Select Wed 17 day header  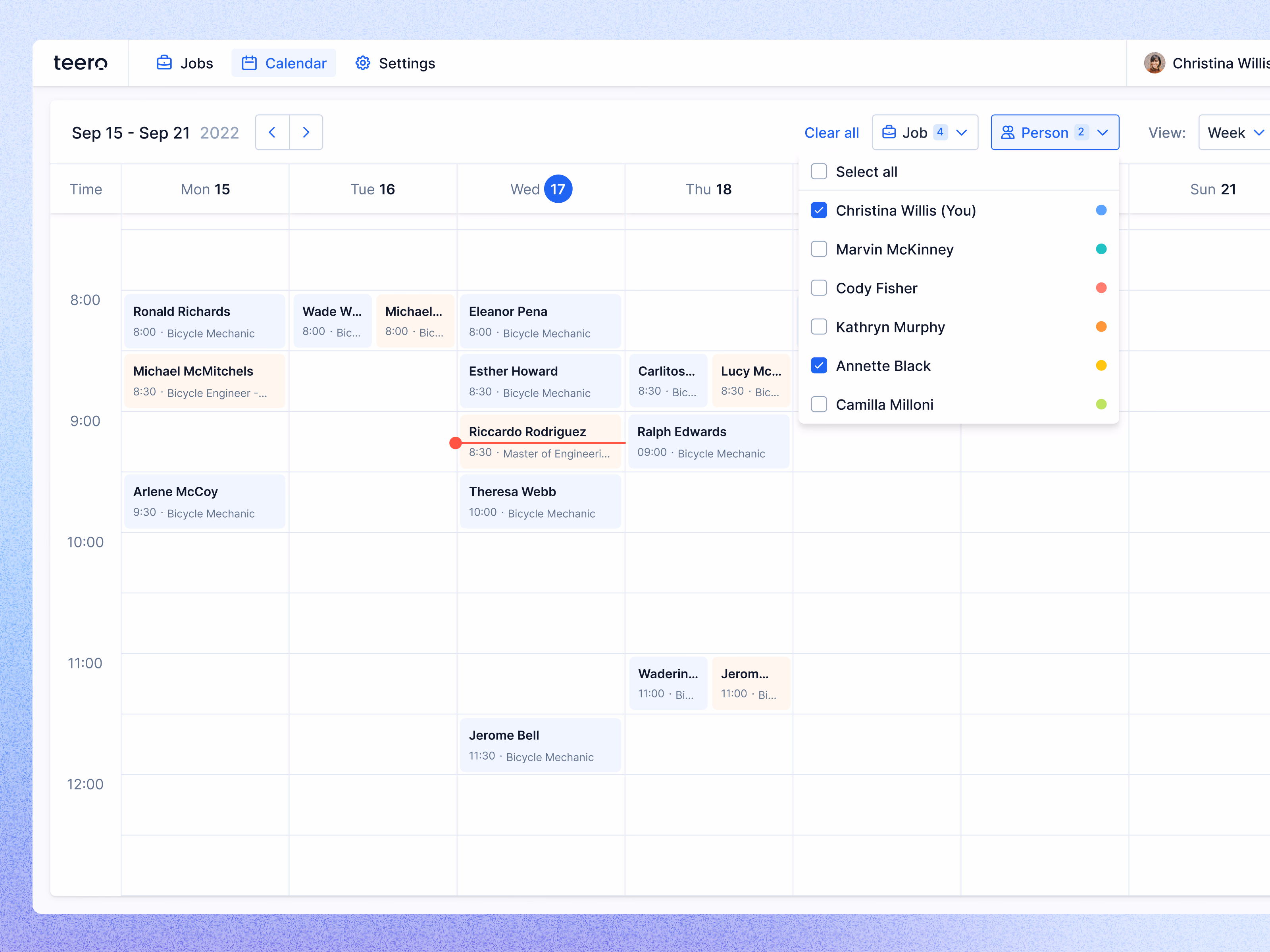coord(541,189)
